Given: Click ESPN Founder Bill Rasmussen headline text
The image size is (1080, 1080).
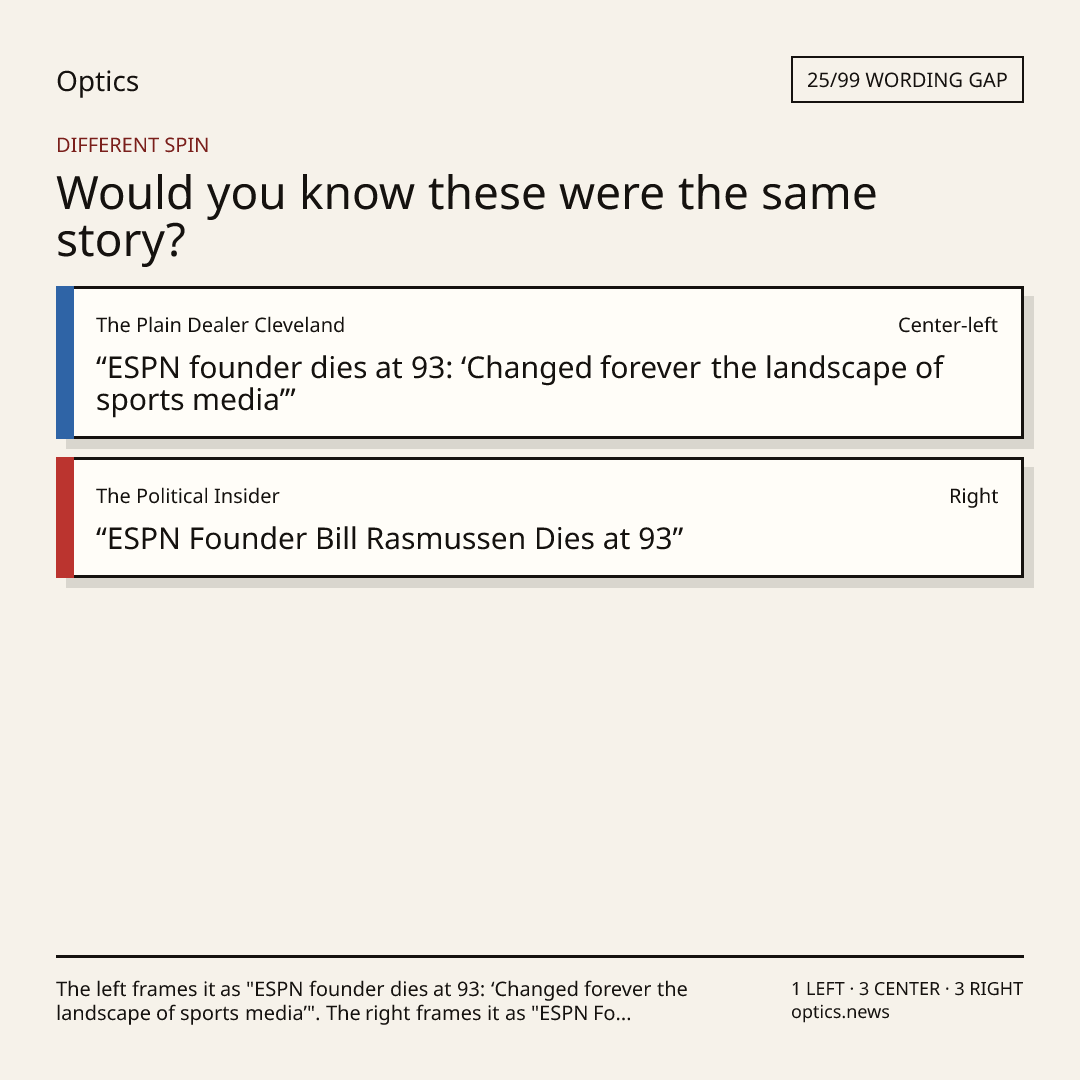Looking at the screenshot, I should point(389,539).
